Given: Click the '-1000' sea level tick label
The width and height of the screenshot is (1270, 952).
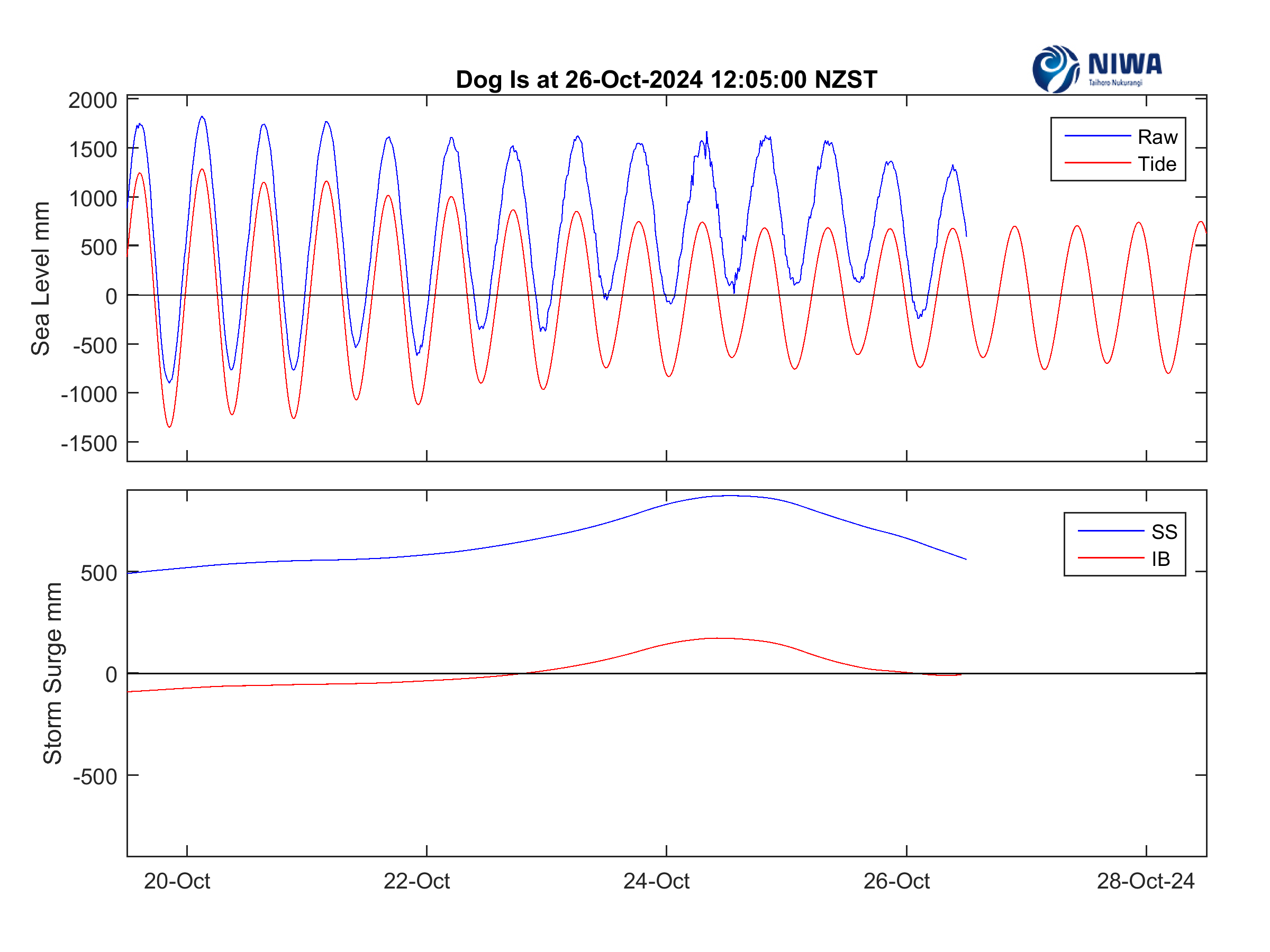Looking at the screenshot, I should (89, 395).
